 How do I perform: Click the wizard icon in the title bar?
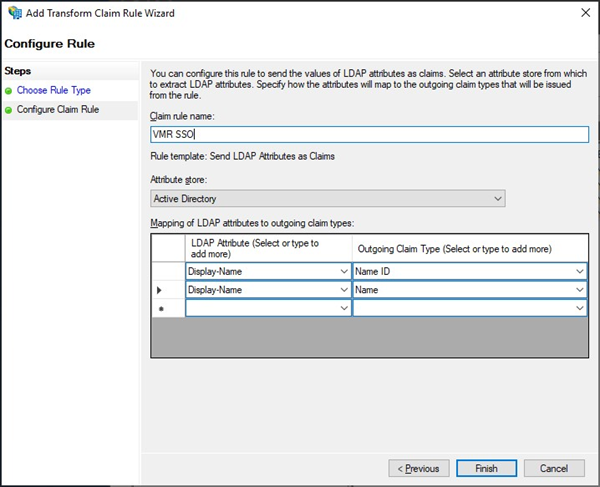pos(13,14)
